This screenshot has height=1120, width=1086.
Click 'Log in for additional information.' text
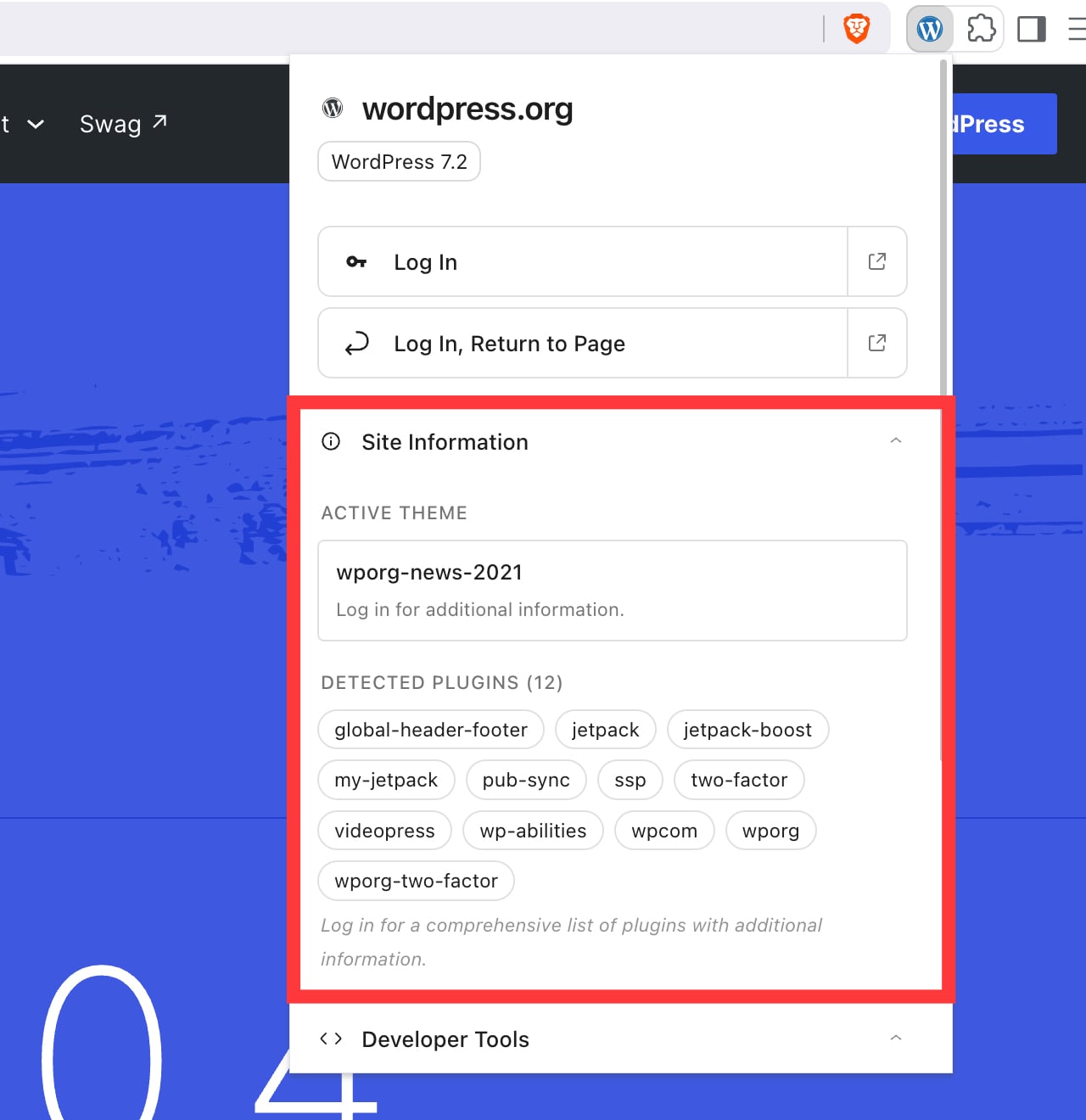[480, 609]
